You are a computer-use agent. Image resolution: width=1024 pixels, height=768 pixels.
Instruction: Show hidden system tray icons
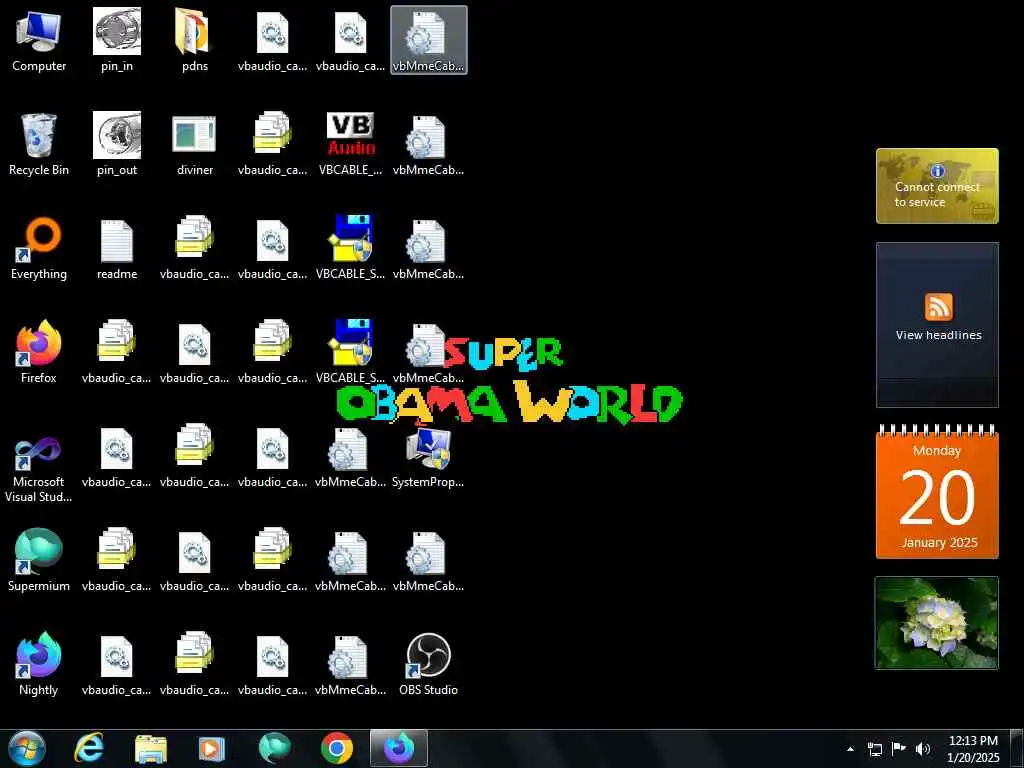click(x=850, y=749)
